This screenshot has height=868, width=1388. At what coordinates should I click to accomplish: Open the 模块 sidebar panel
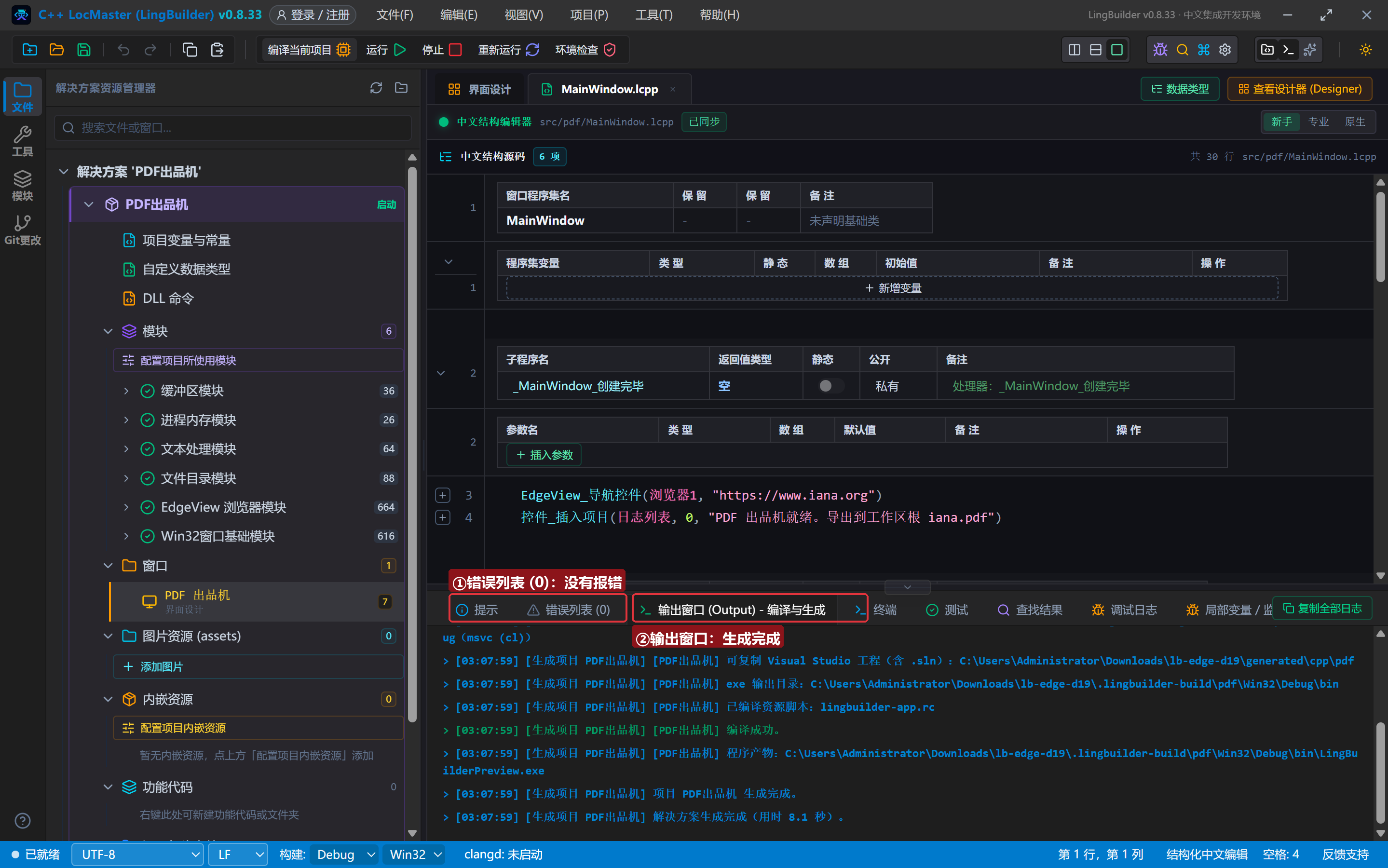(22, 186)
